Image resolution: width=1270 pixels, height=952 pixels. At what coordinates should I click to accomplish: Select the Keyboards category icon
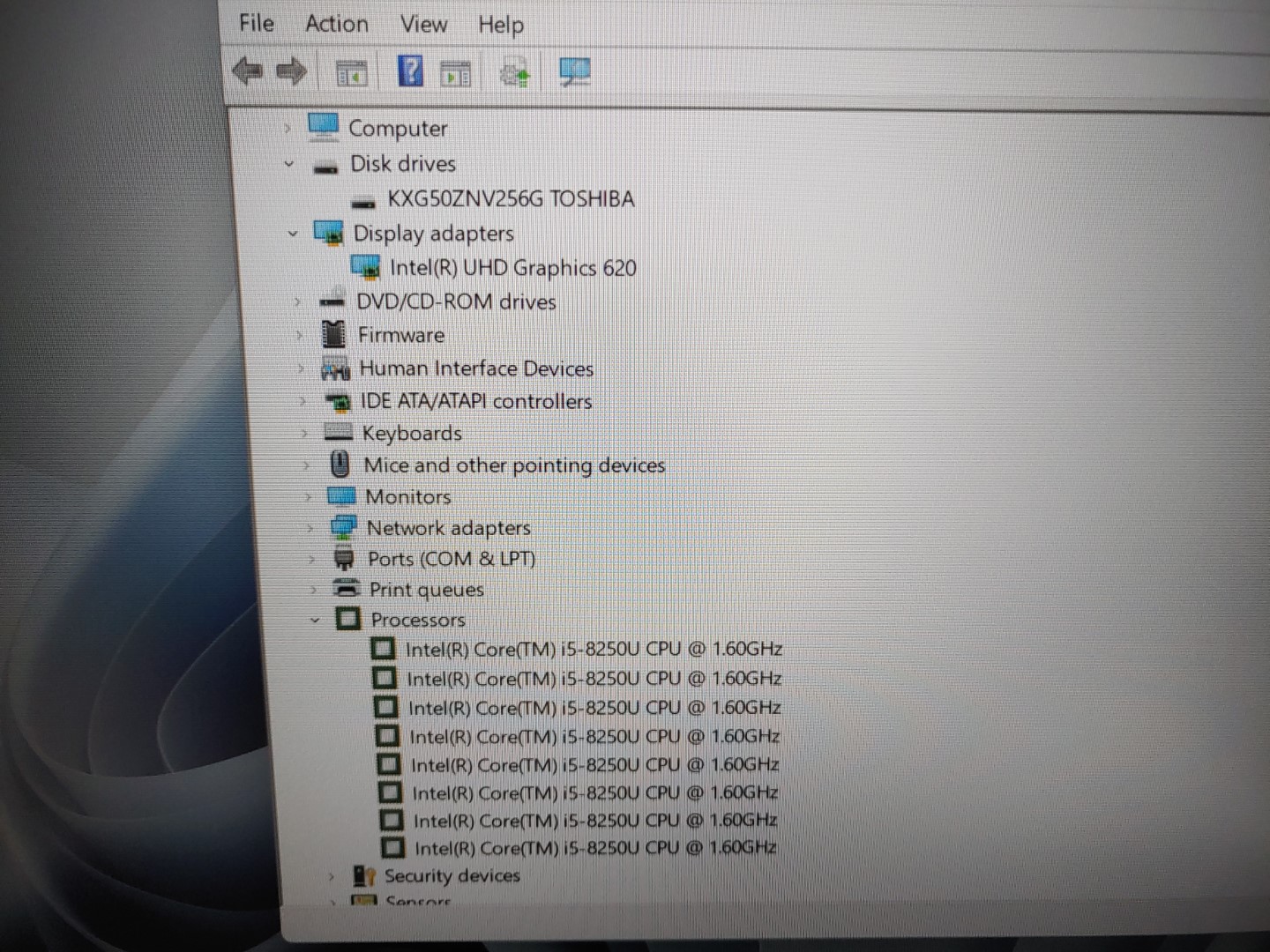(x=339, y=432)
